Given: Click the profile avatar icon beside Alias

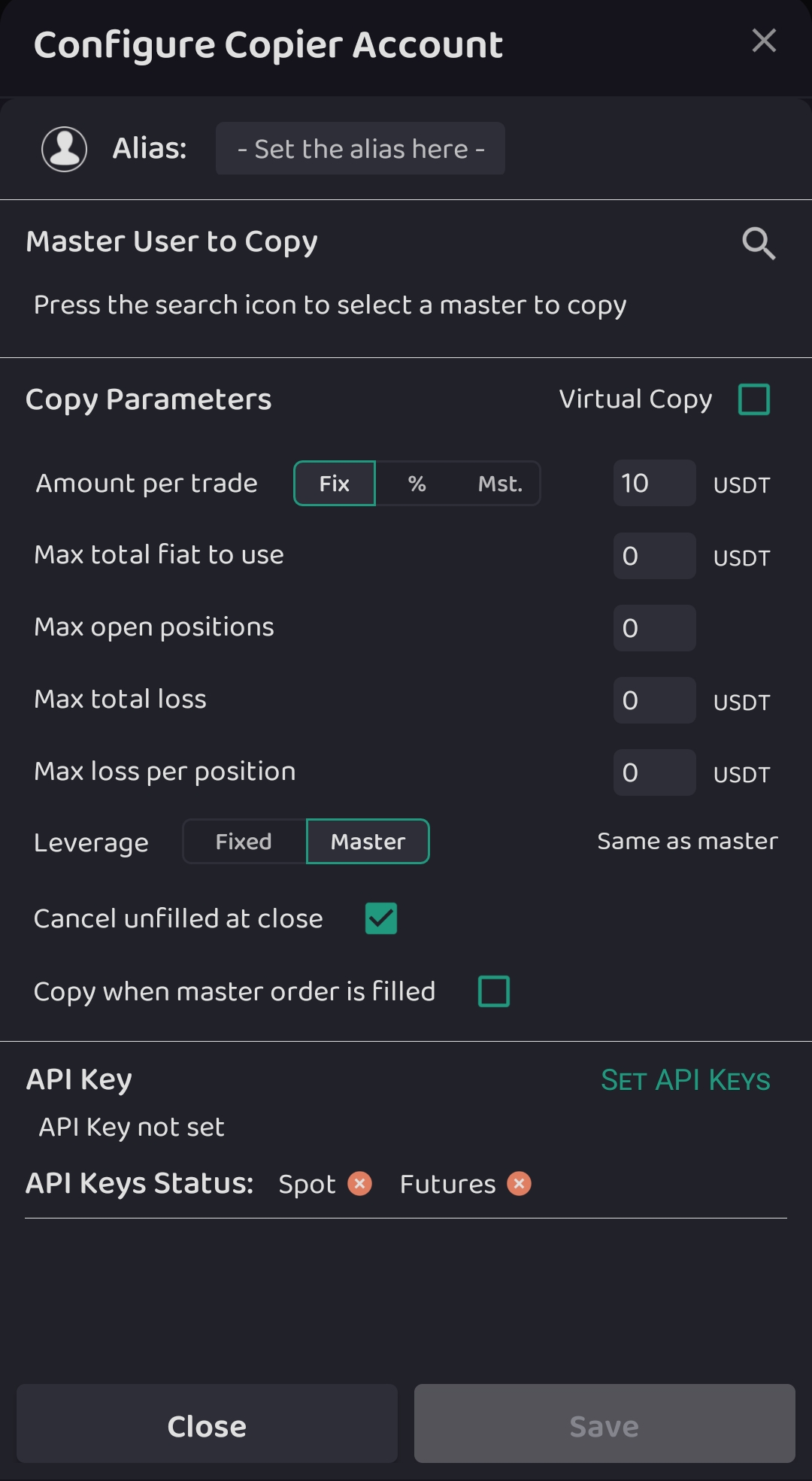Looking at the screenshot, I should point(64,148).
